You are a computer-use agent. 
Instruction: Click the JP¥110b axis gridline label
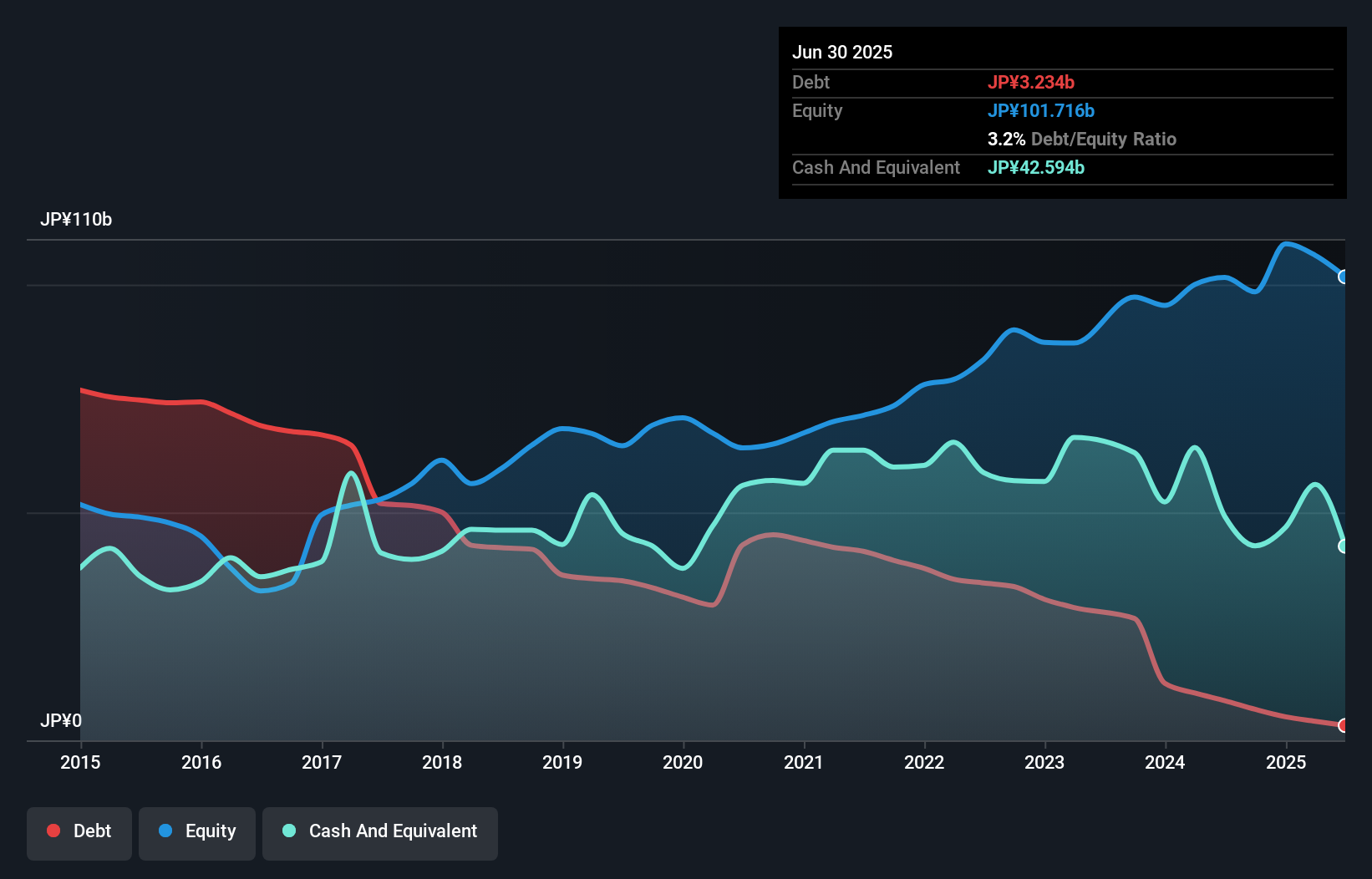(x=77, y=220)
